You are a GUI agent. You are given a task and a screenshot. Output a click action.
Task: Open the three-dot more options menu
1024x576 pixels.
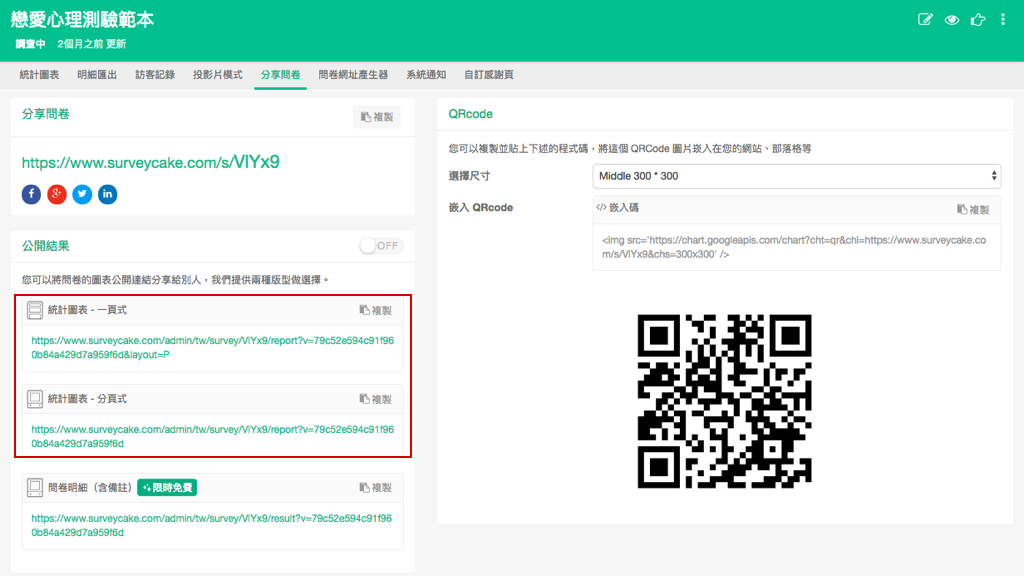pos(1003,20)
